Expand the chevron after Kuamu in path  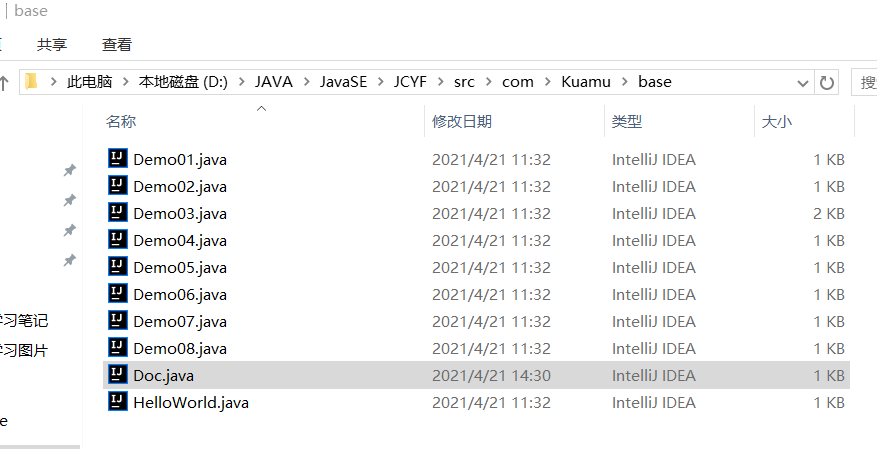626,82
